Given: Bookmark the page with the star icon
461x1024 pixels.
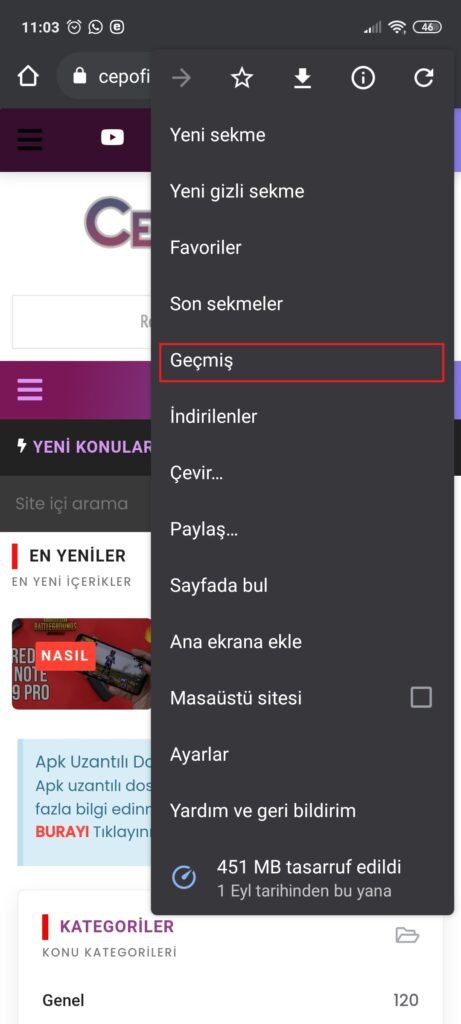Looking at the screenshot, I should coord(242,79).
